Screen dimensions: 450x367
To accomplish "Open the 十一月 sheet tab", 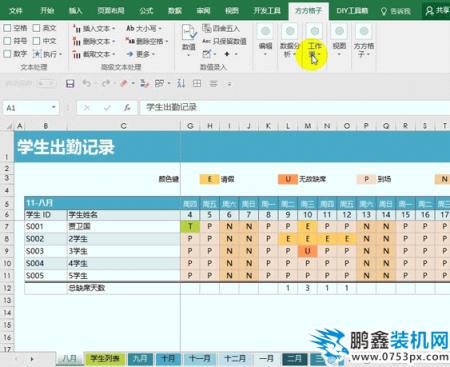I will click(x=200, y=359).
